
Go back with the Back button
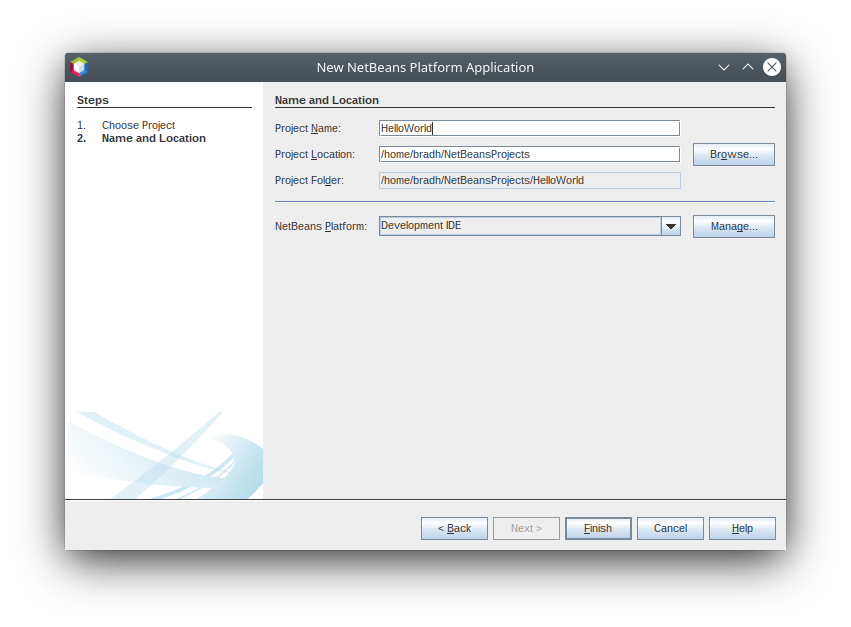pyautogui.click(x=454, y=528)
